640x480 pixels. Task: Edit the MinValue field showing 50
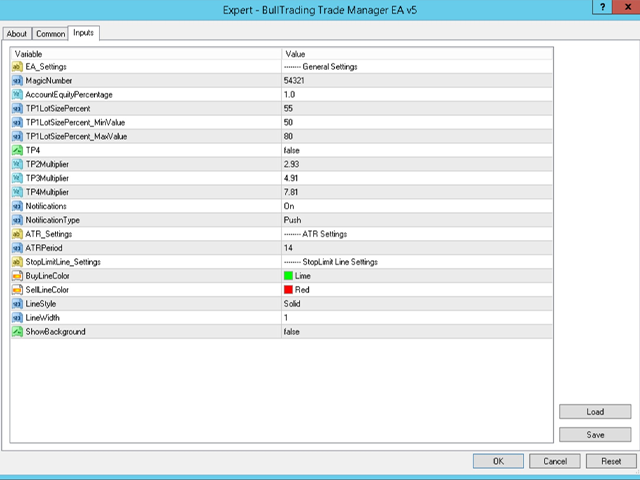417,122
